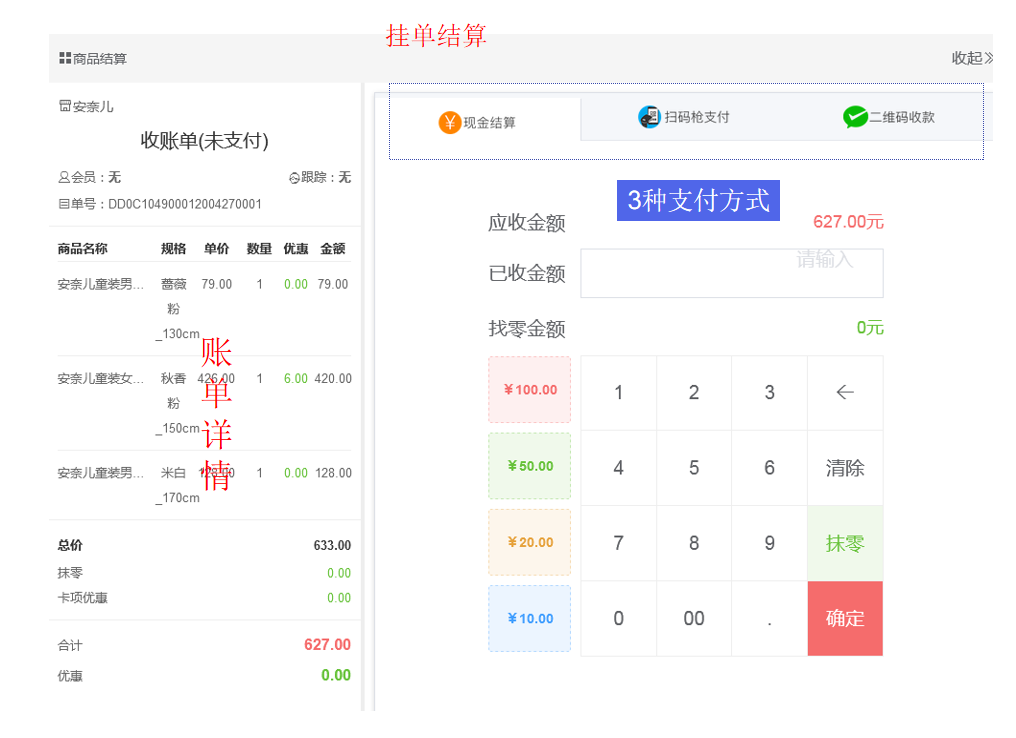Confirm payment with red 确定 button
1016x738 pixels.
click(845, 618)
